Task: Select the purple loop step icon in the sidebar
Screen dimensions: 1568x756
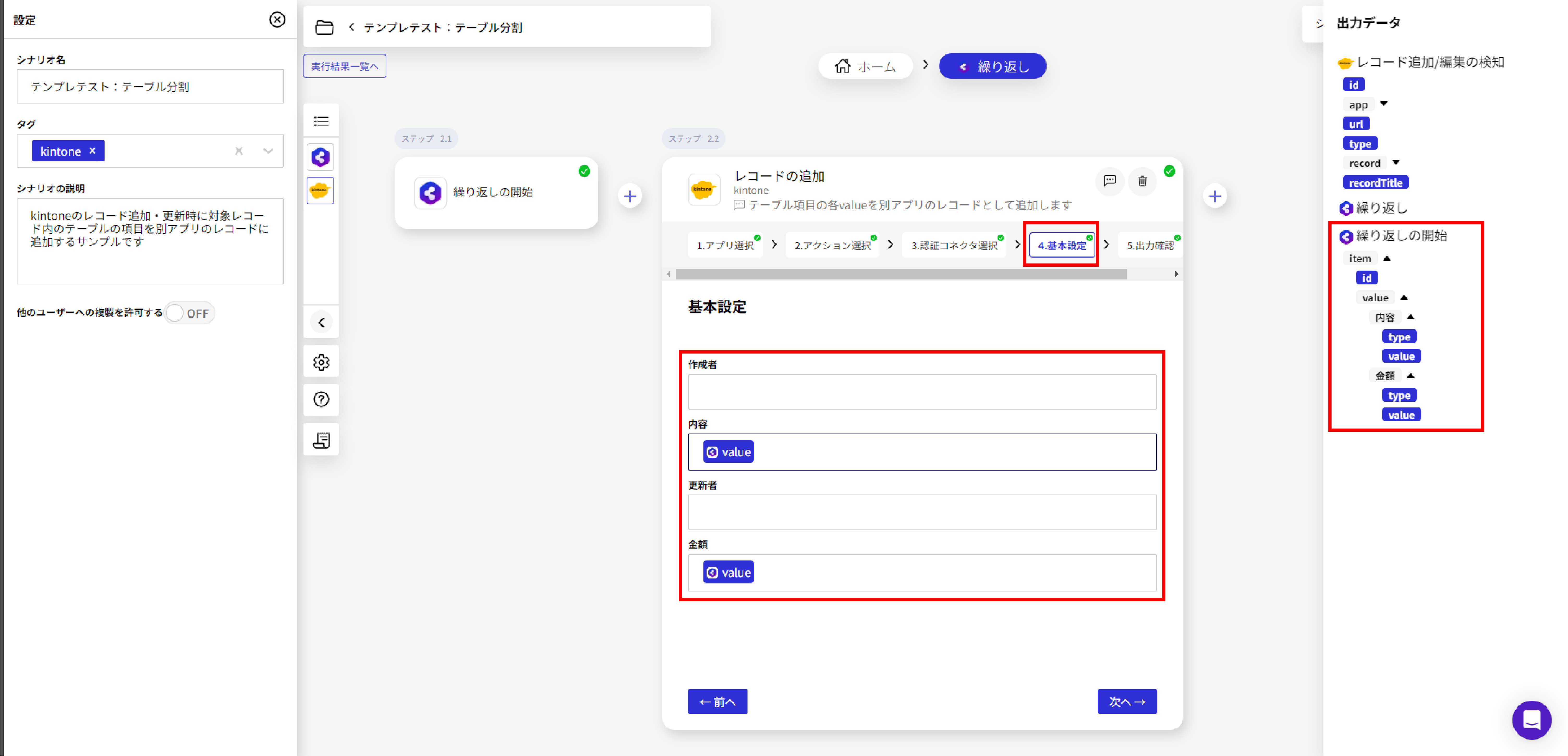Action: pyautogui.click(x=321, y=157)
